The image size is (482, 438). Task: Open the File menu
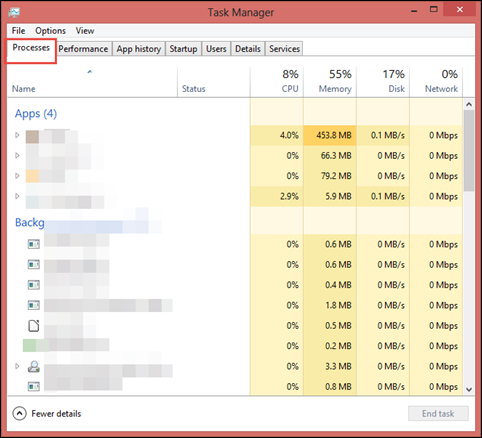pyautogui.click(x=18, y=31)
